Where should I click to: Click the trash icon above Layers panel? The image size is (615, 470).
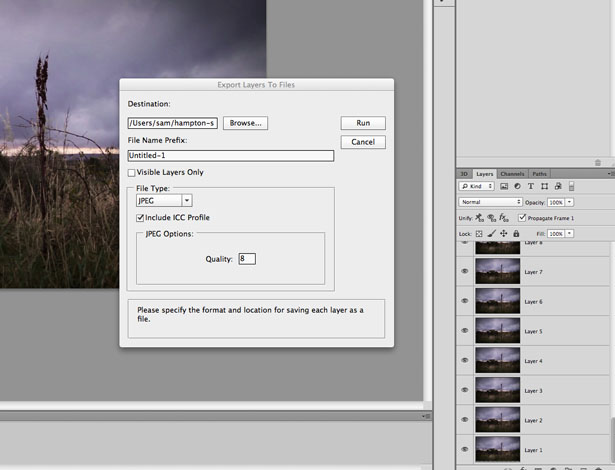pyautogui.click(x=598, y=162)
